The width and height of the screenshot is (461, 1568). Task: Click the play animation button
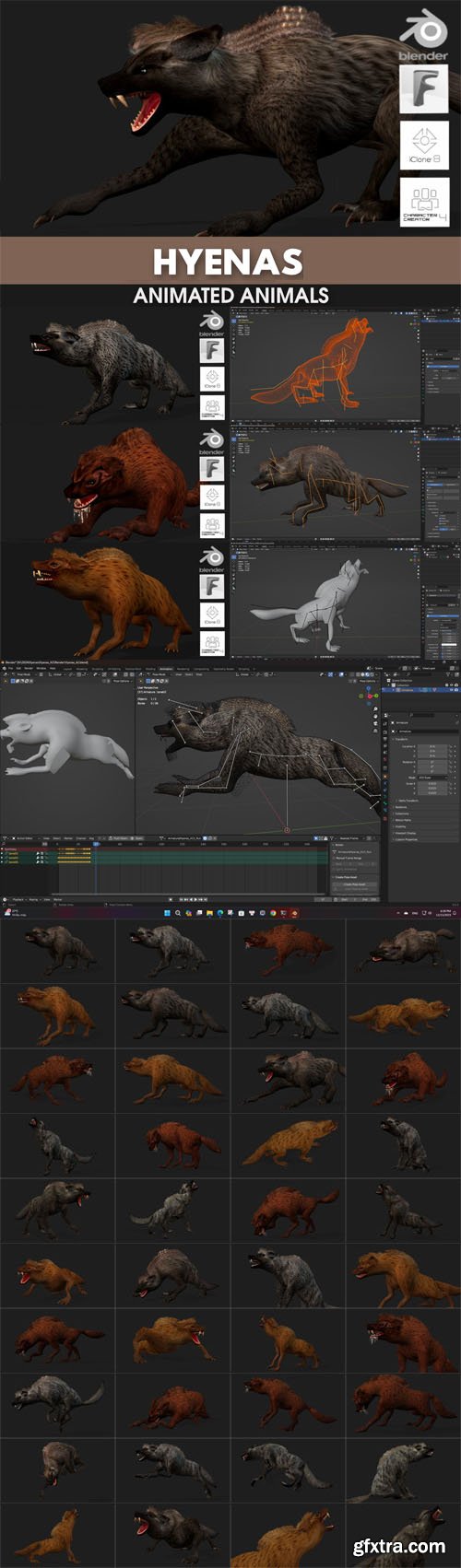195,899
